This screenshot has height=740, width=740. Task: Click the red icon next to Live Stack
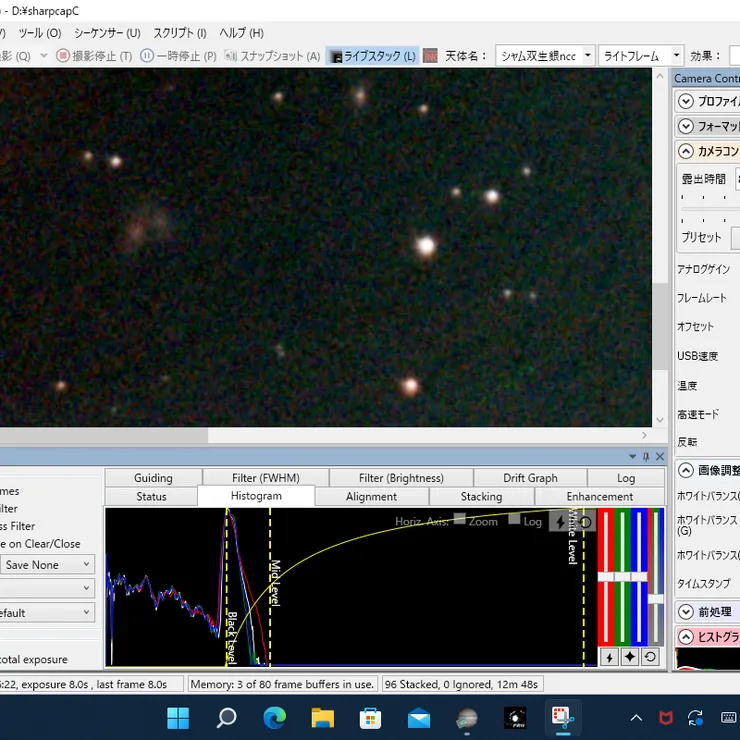(430, 56)
